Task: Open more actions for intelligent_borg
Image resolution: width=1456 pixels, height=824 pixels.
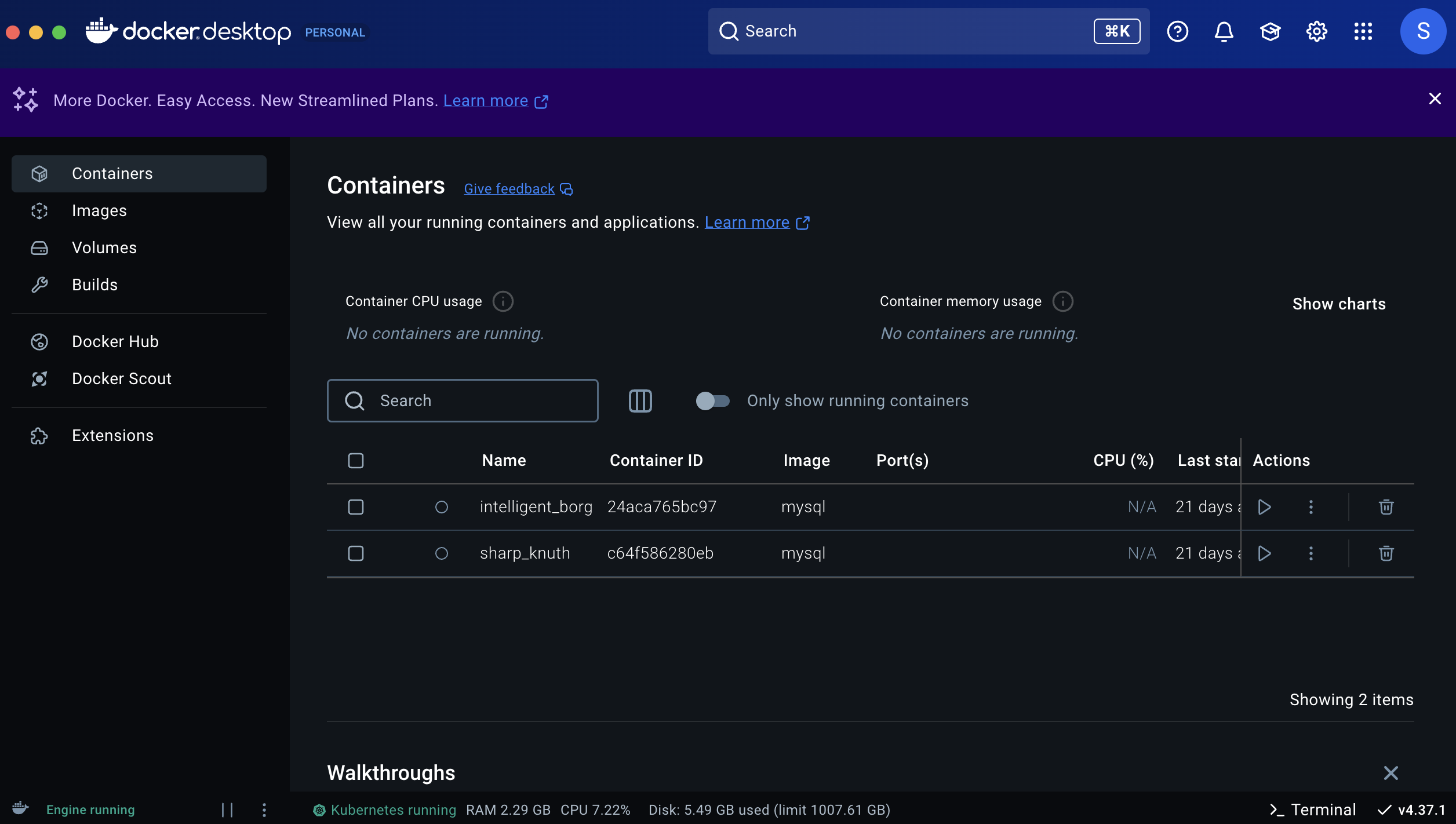Action: click(x=1311, y=507)
